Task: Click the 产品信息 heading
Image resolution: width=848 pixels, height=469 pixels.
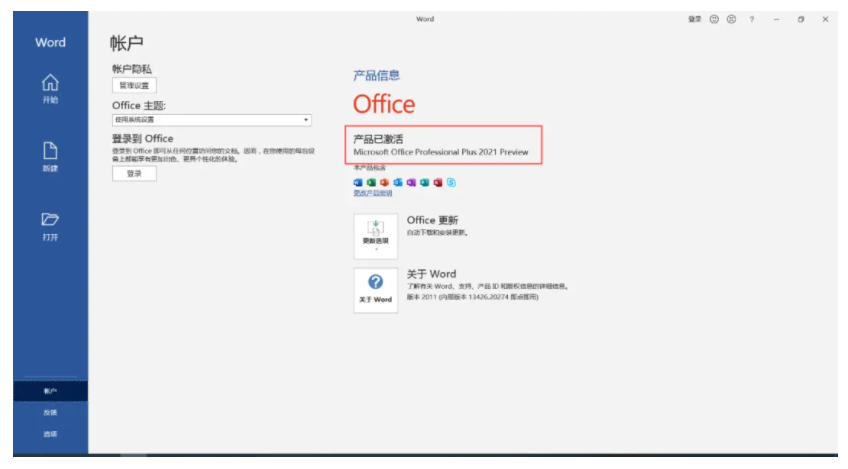Action: click(376, 75)
